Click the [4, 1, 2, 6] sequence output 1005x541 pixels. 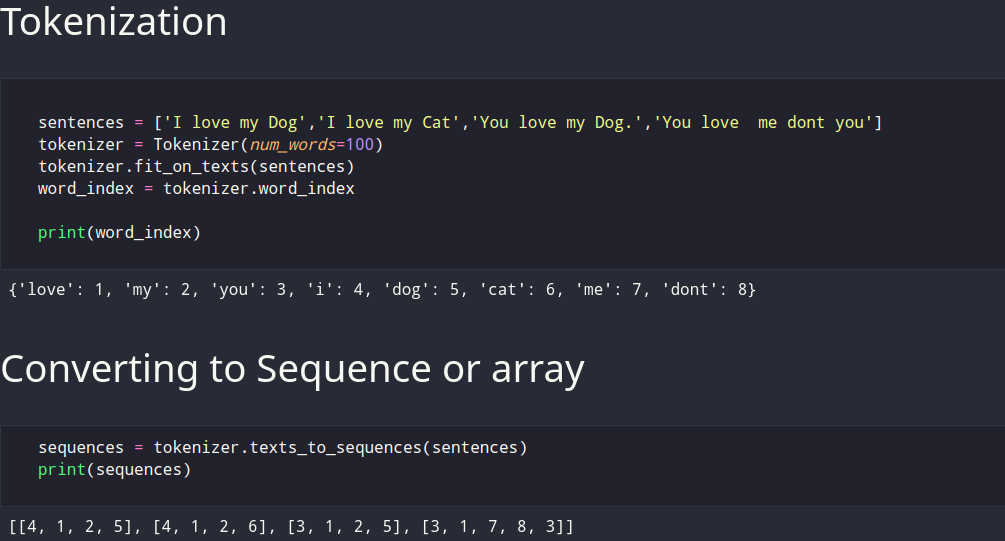point(210,526)
